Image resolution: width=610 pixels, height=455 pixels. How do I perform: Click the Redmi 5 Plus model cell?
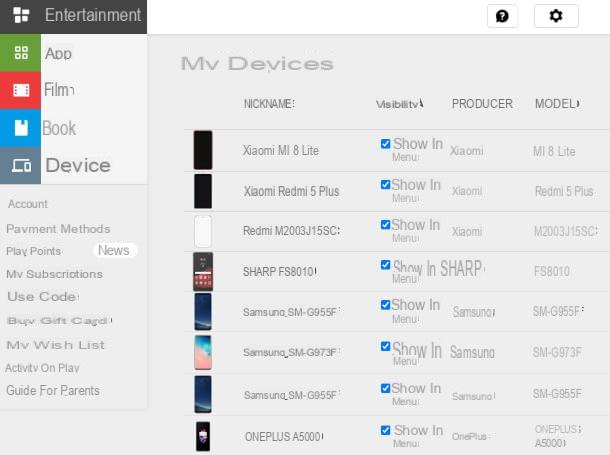tap(564, 191)
